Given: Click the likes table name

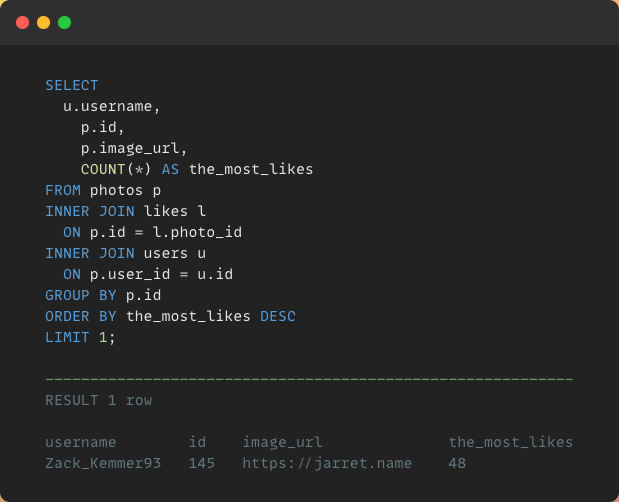Looking at the screenshot, I should tap(166, 211).
